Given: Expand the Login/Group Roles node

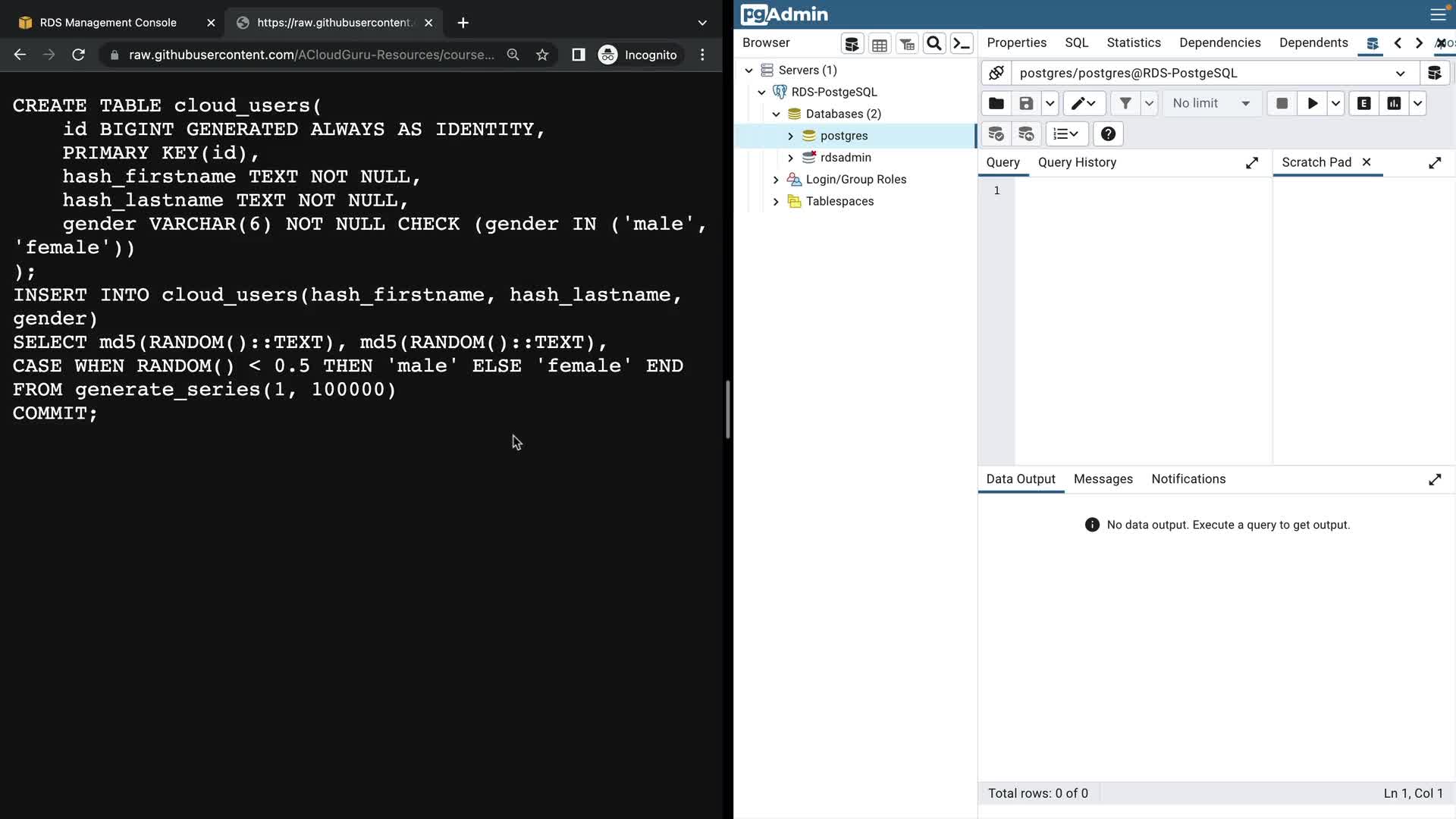Looking at the screenshot, I should (776, 180).
